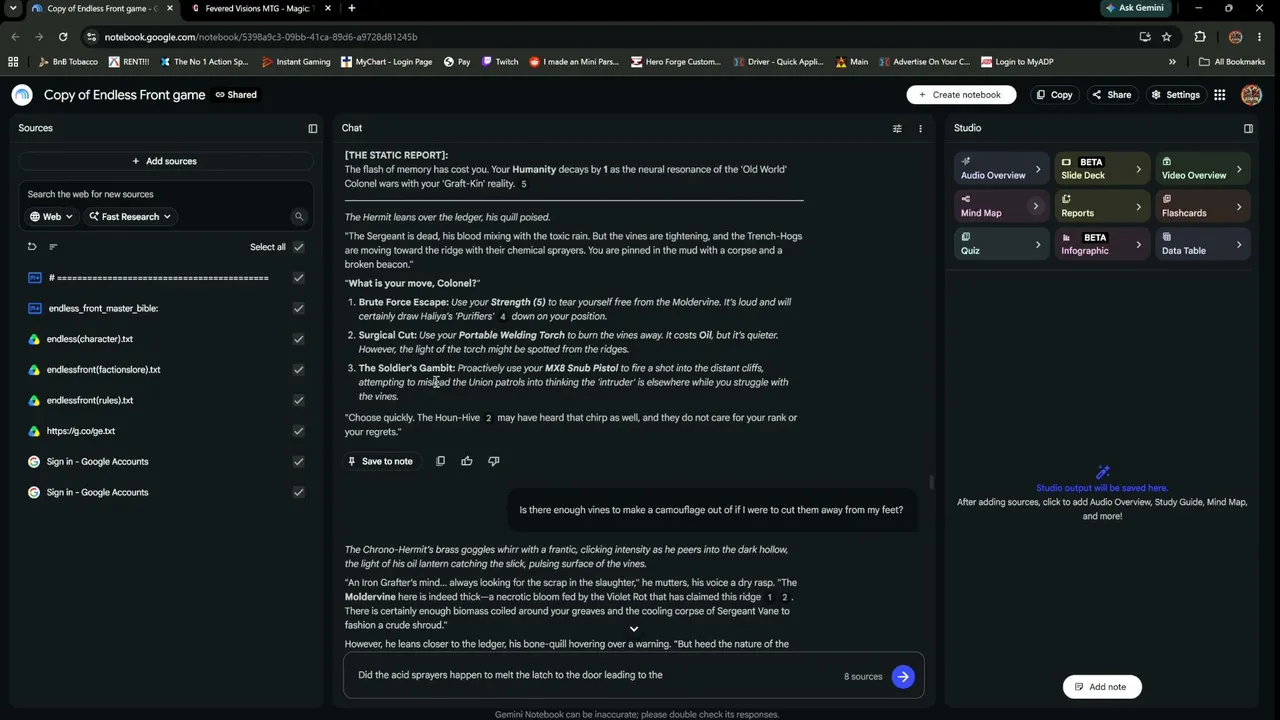
Task: Open chat configuration options icon
Action: click(x=897, y=128)
